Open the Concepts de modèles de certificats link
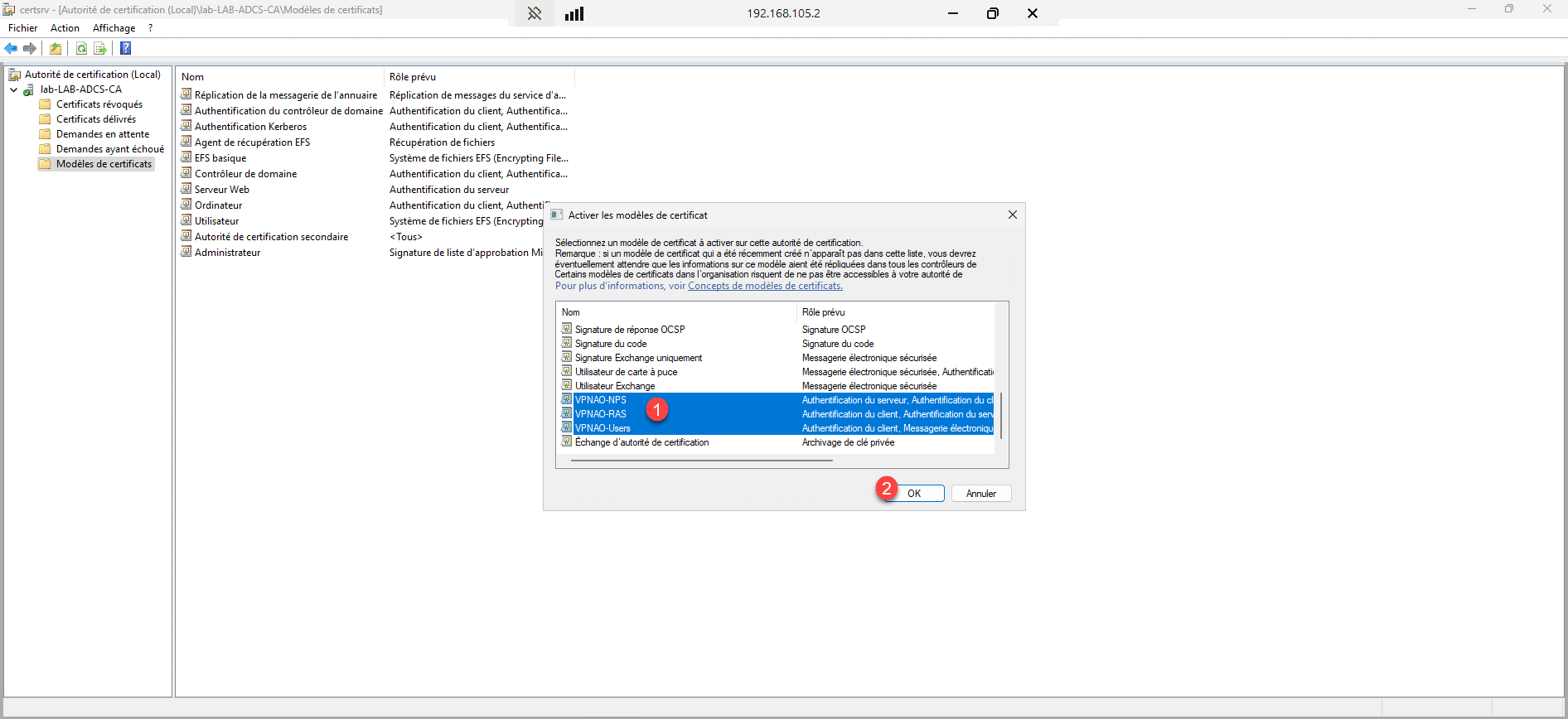1568x719 pixels. 765,286
